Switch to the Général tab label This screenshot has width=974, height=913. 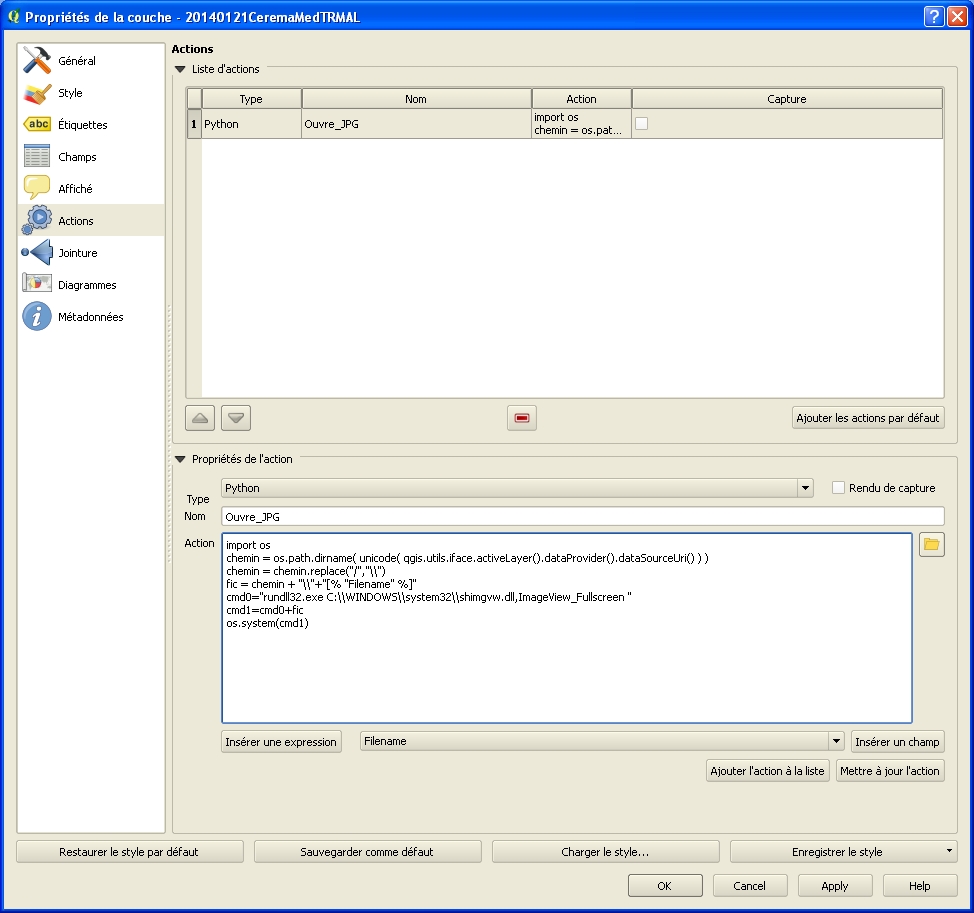coord(77,61)
